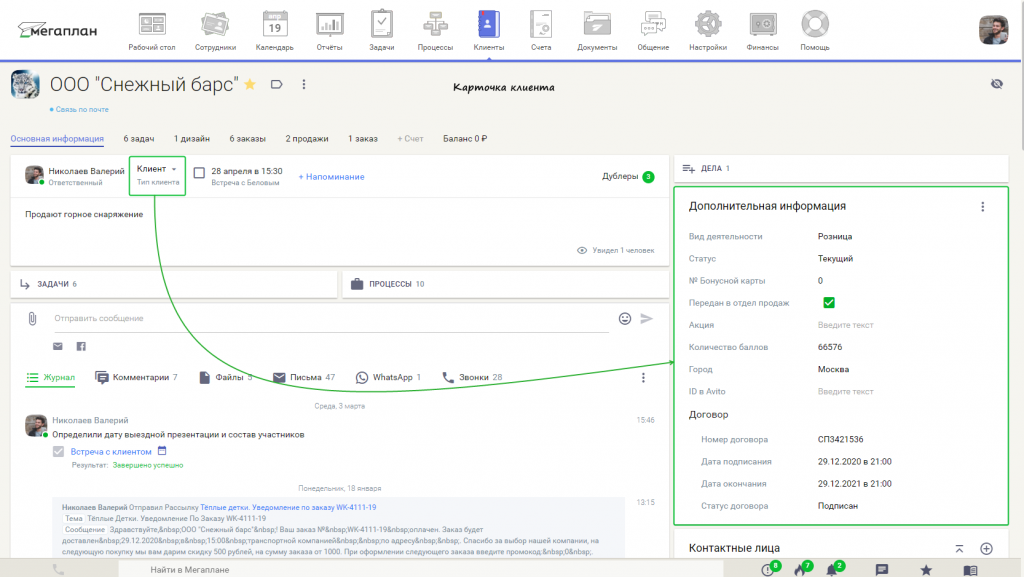Click + Напоминание link
1024x577 pixels.
click(331, 177)
